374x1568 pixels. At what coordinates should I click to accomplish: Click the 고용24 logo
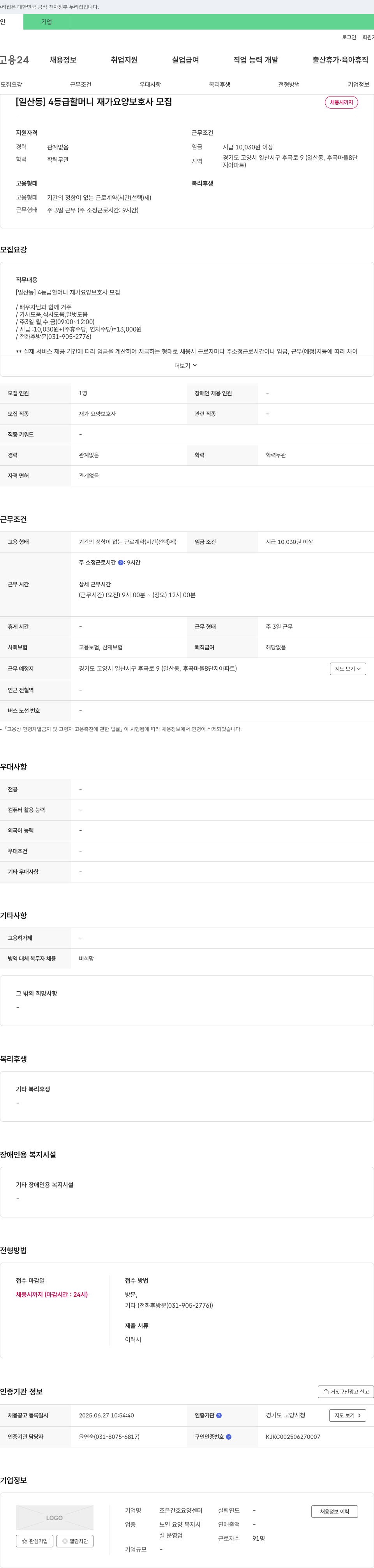14,60
